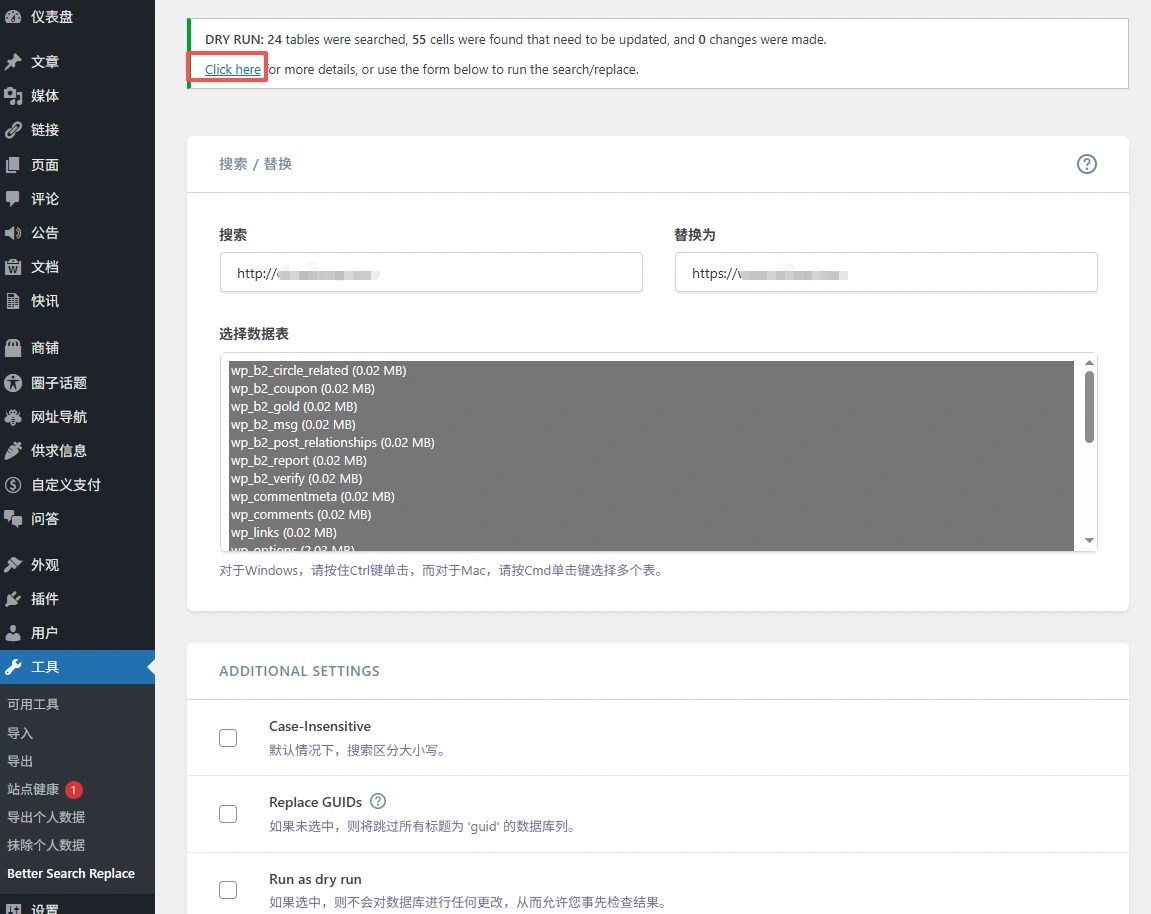The width and height of the screenshot is (1151, 914).
Task: Click the table list scroll down arrow
Action: [x=1089, y=540]
